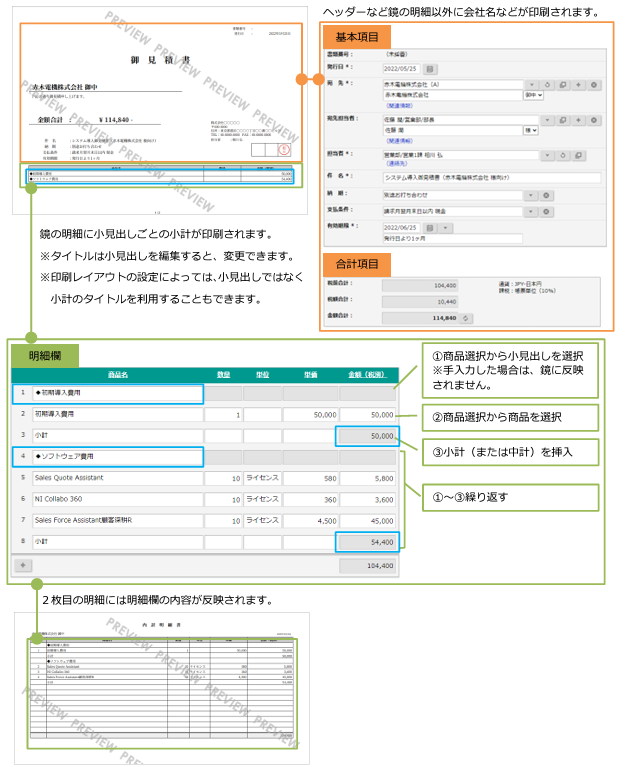
Task: Click the round icon beside the 支払条件 dropdown
Action: pos(546,212)
